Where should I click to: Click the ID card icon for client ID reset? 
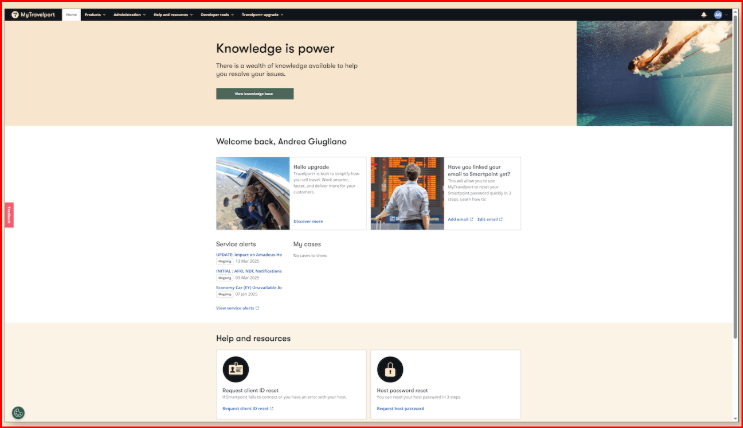(x=236, y=368)
